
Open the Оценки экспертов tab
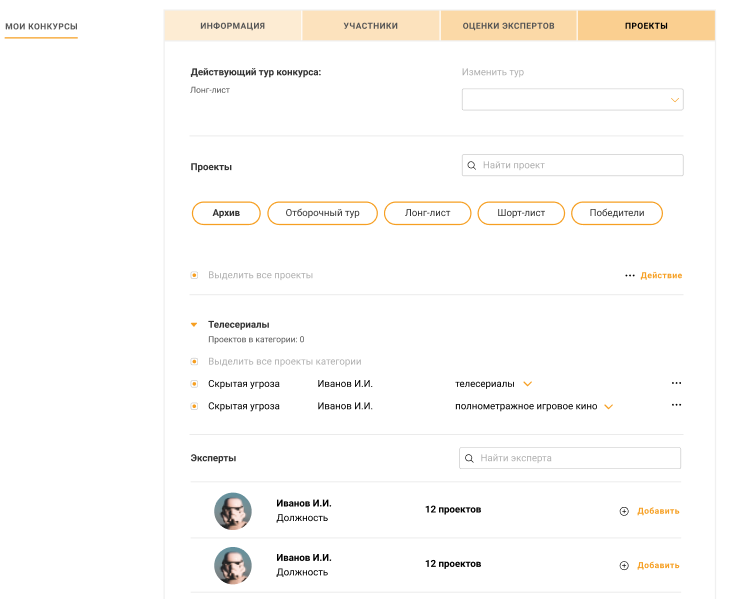[x=508, y=26]
